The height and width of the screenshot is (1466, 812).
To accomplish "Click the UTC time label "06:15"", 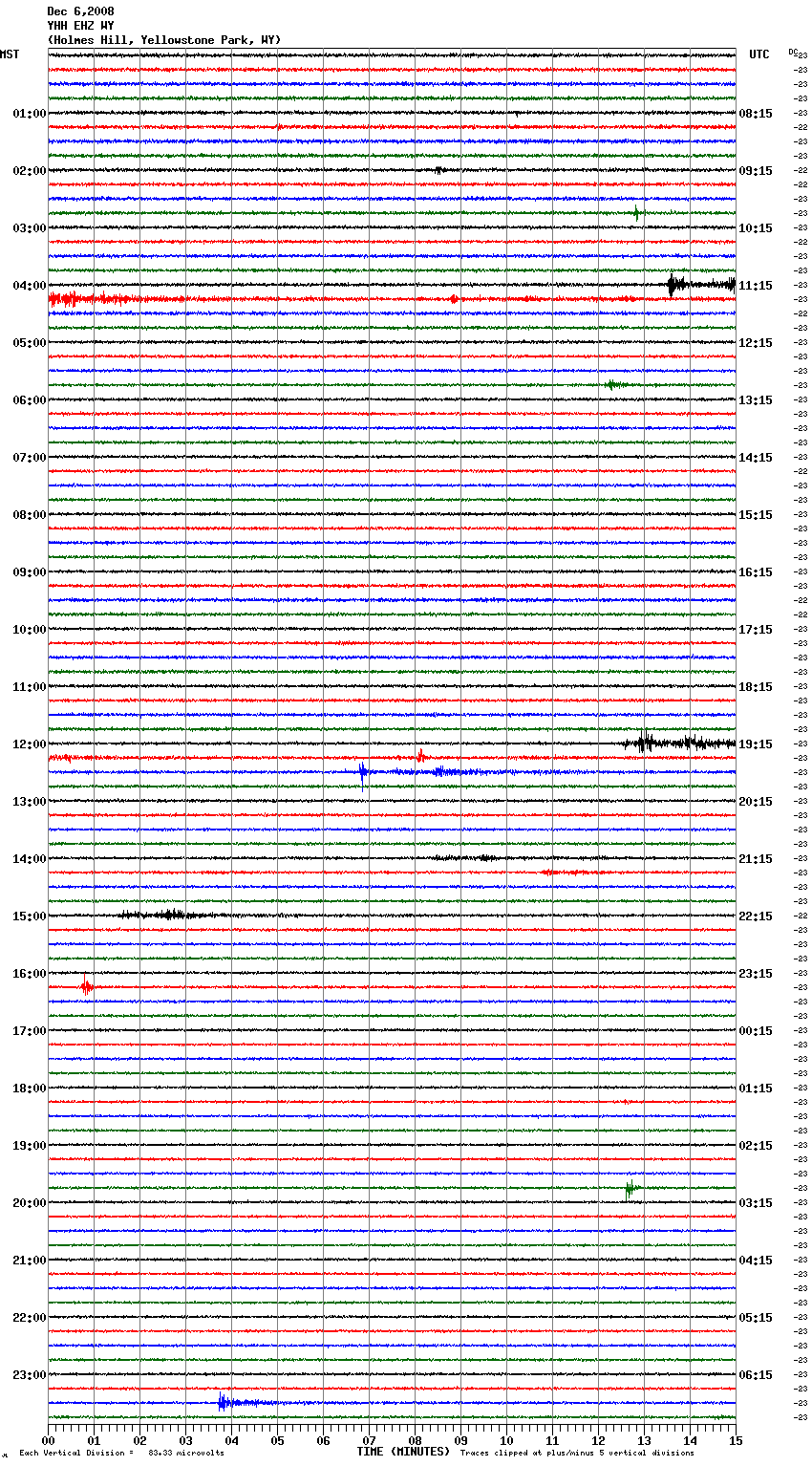I will [756, 1375].
